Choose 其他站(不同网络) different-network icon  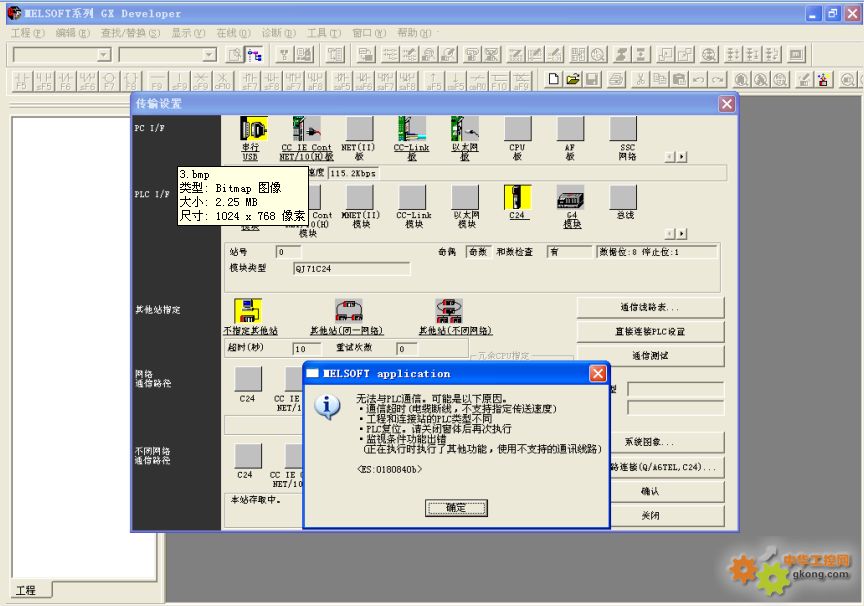[x=449, y=311]
